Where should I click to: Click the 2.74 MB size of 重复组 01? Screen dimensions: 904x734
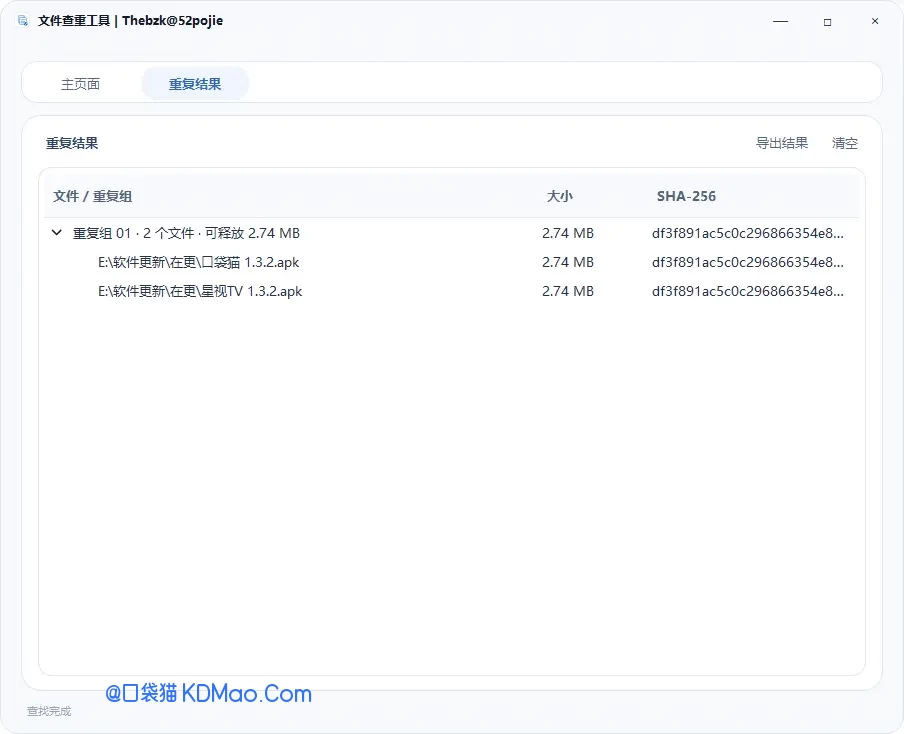(568, 233)
